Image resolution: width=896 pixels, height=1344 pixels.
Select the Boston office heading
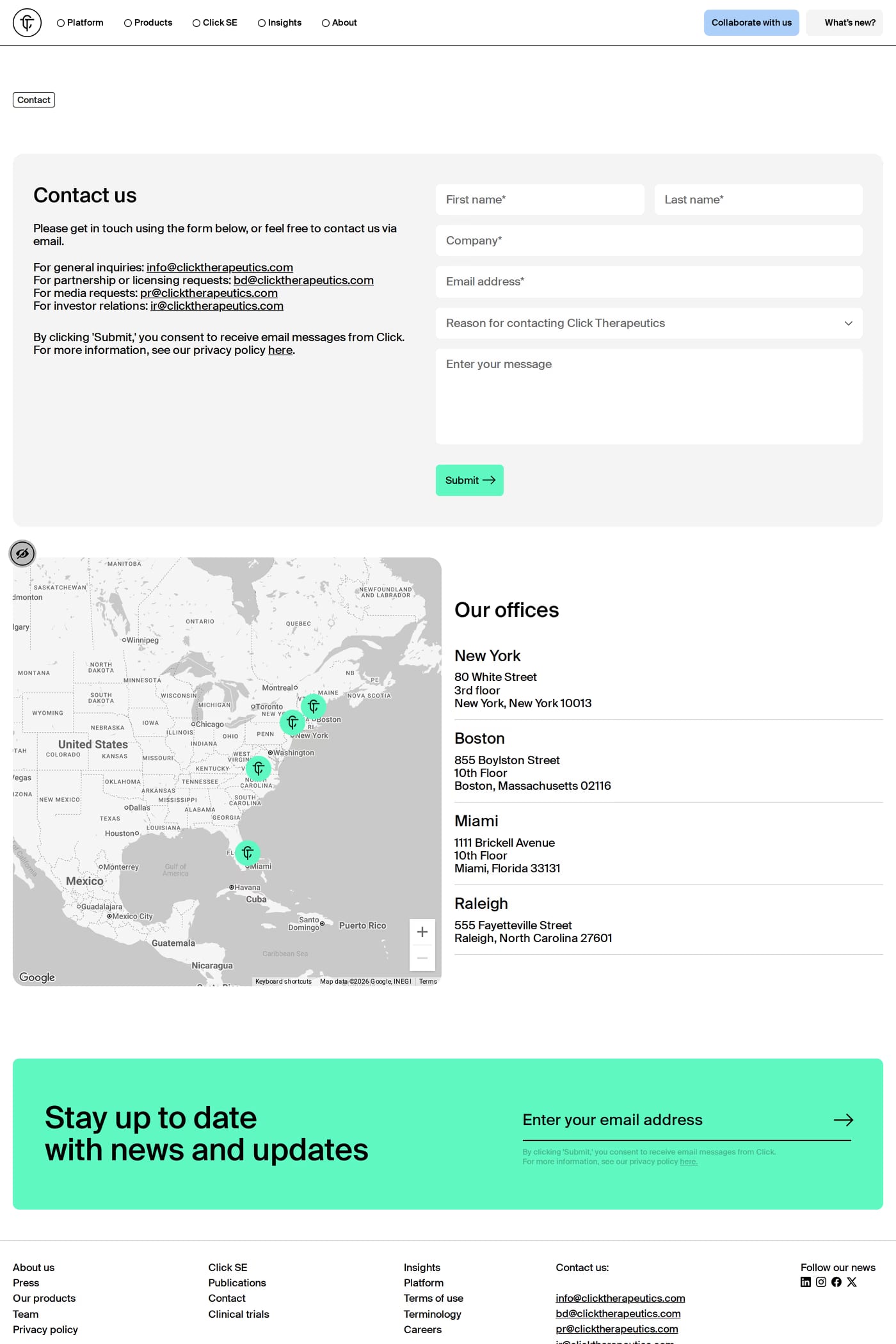[x=479, y=739]
